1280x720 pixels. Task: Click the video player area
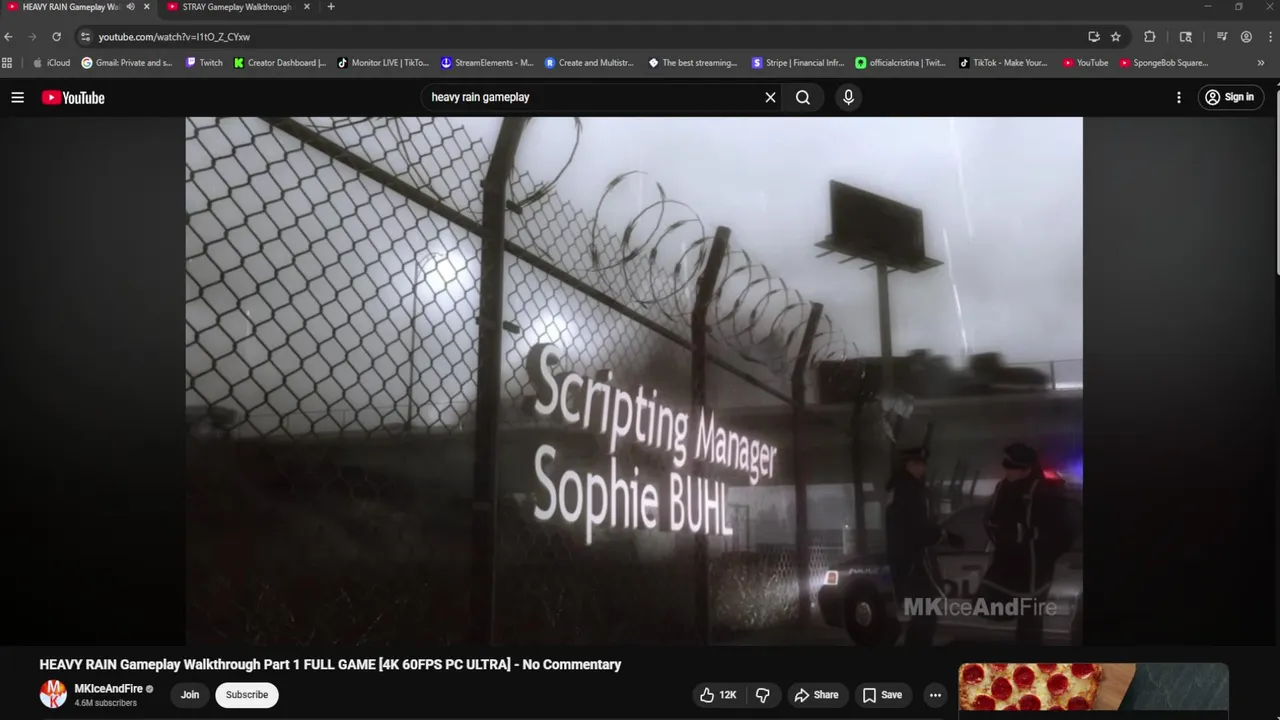(634, 381)
